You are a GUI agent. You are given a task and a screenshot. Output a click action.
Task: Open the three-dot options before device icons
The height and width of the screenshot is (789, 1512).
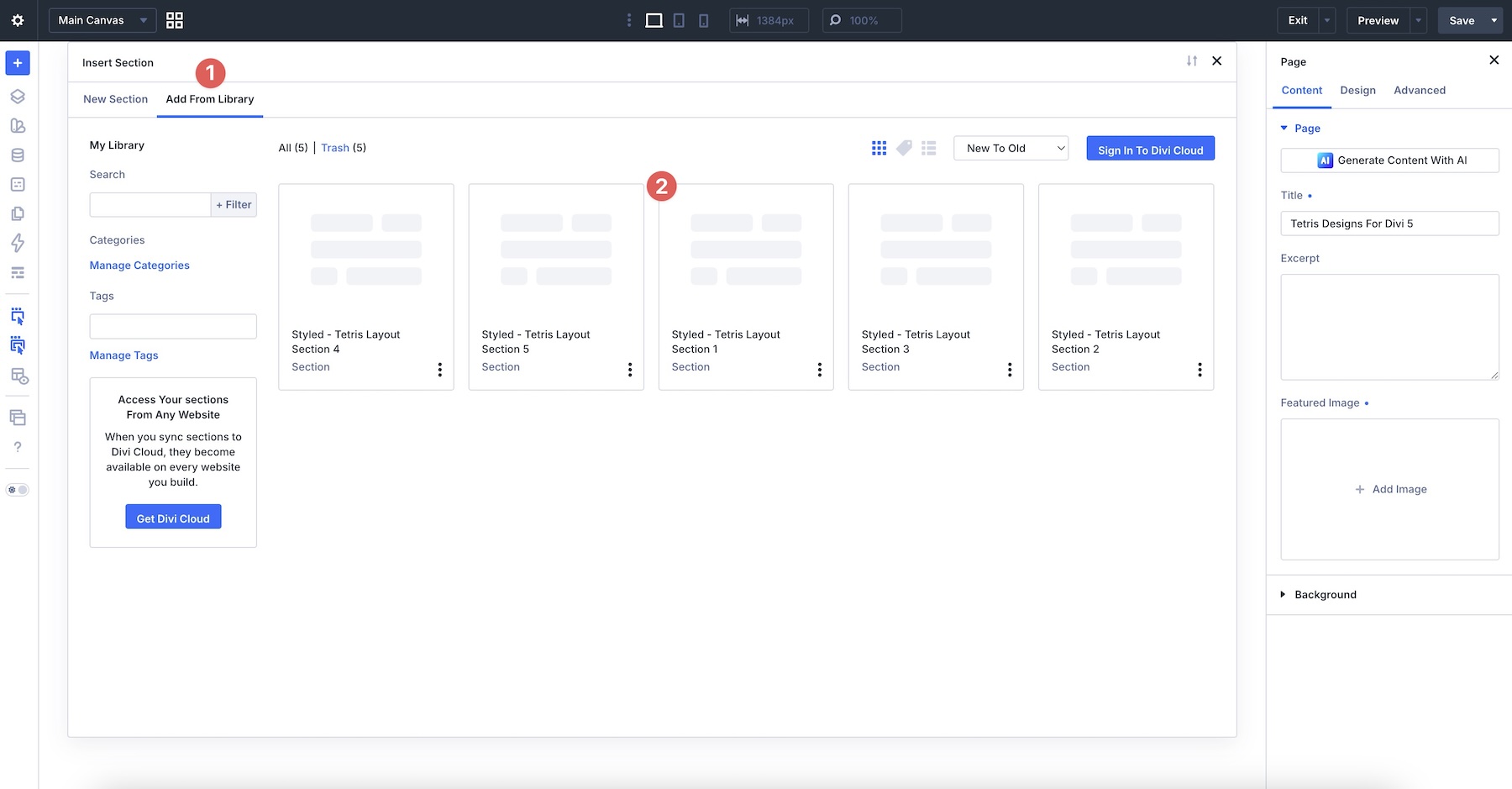(629, 20)
